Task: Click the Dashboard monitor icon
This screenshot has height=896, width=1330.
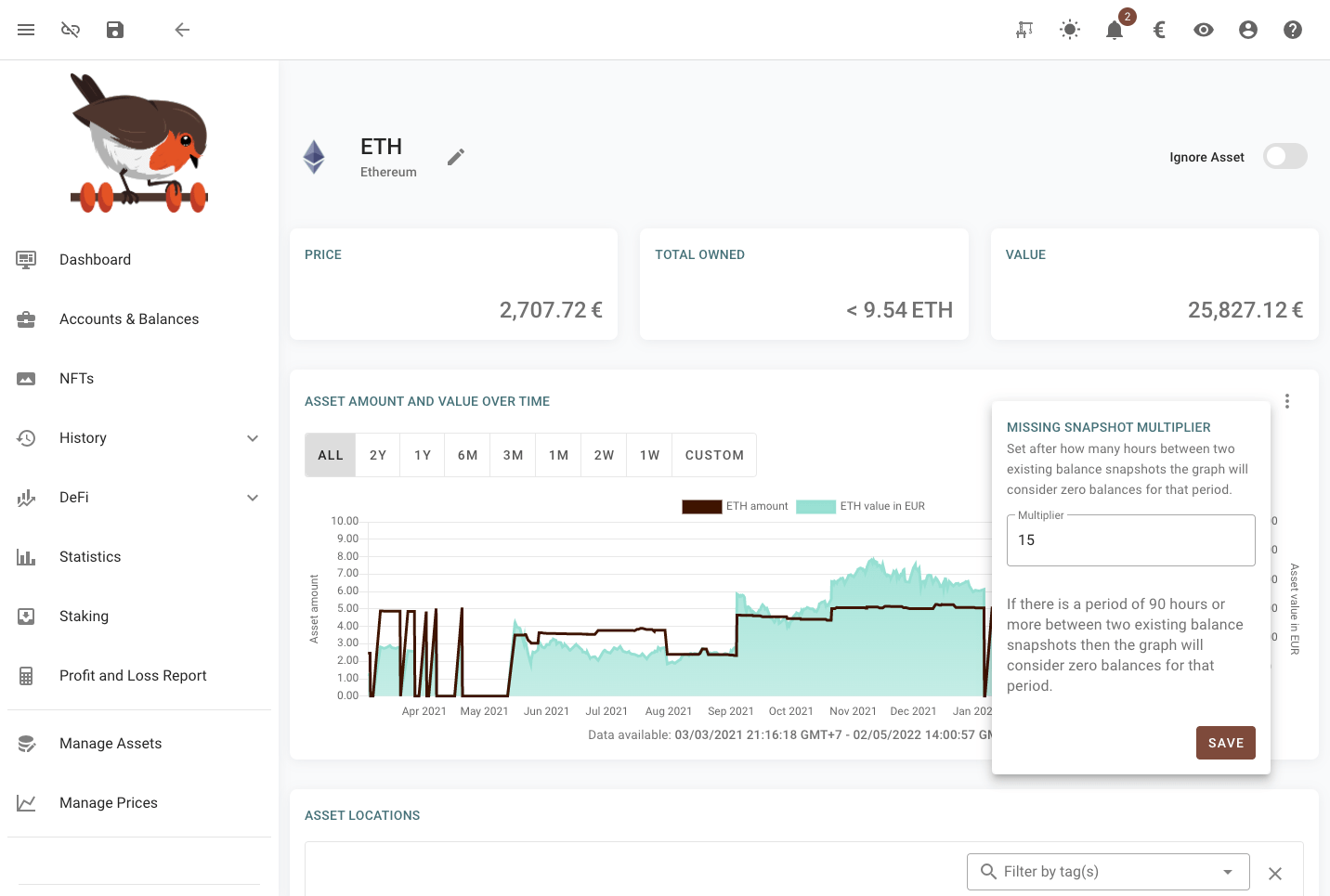Action: [26, 260]
